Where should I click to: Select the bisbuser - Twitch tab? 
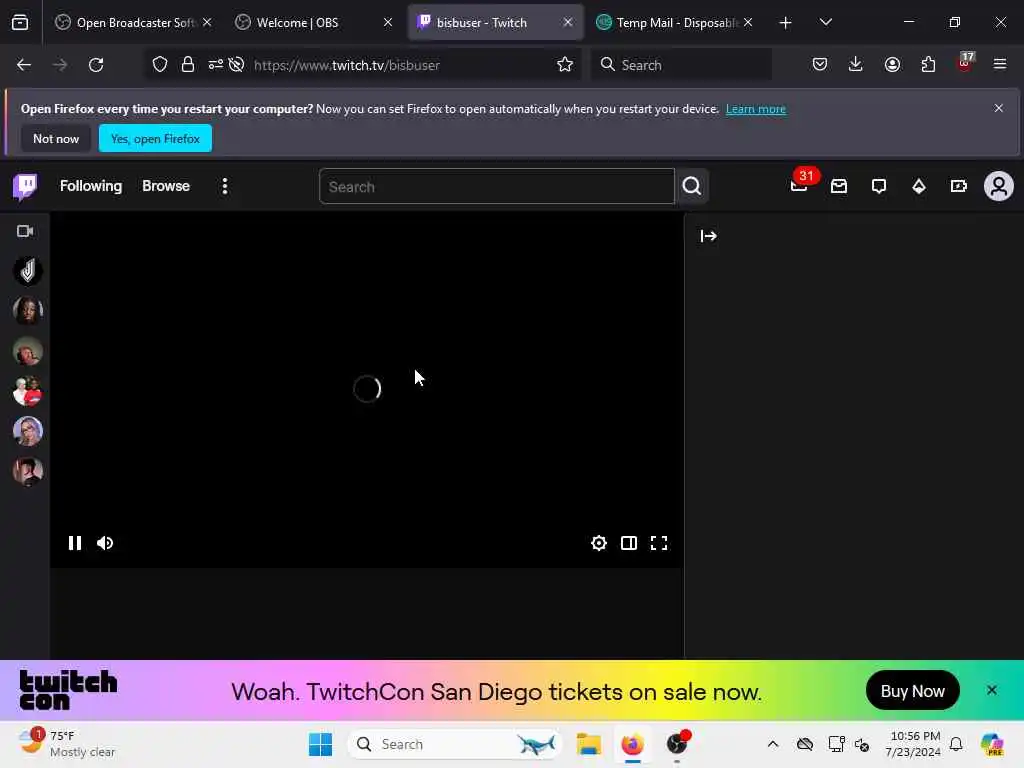click(x=496, y=23)
